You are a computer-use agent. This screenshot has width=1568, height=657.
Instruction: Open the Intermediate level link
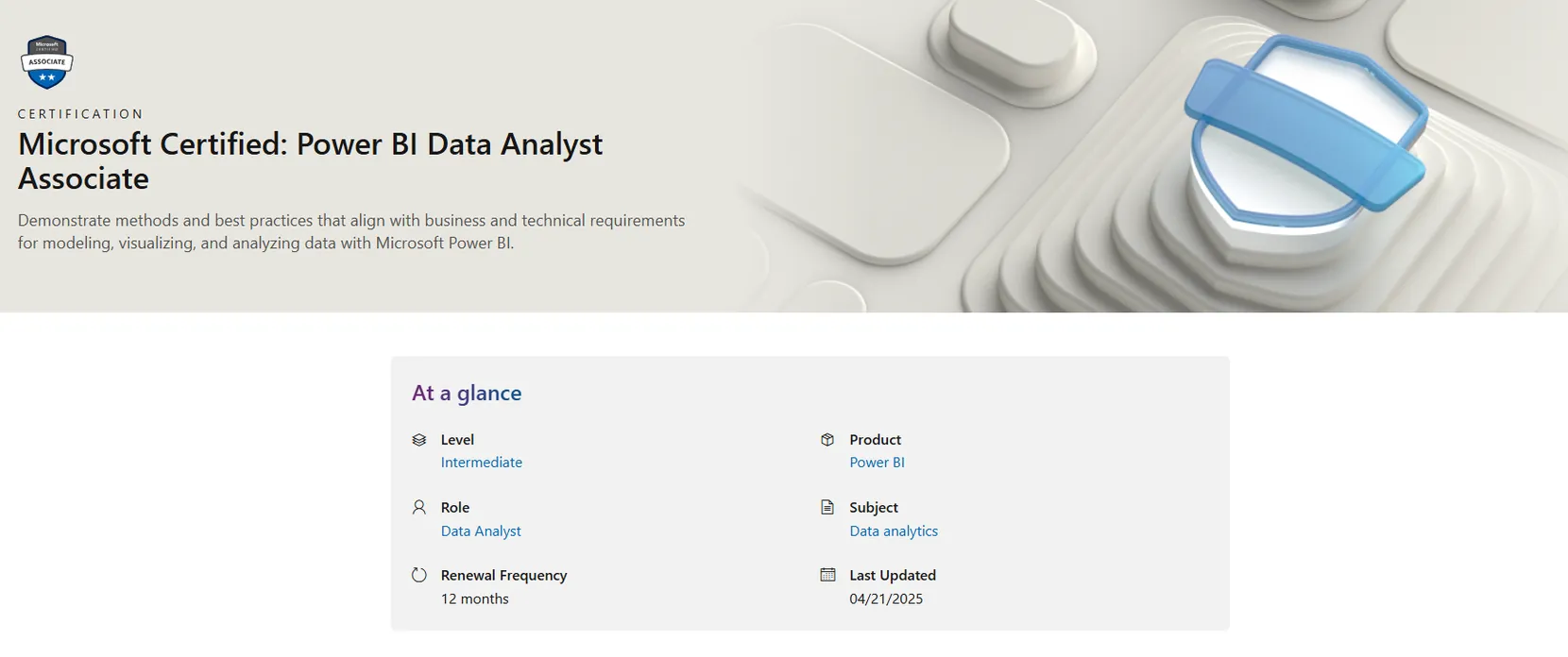point(482,463)
